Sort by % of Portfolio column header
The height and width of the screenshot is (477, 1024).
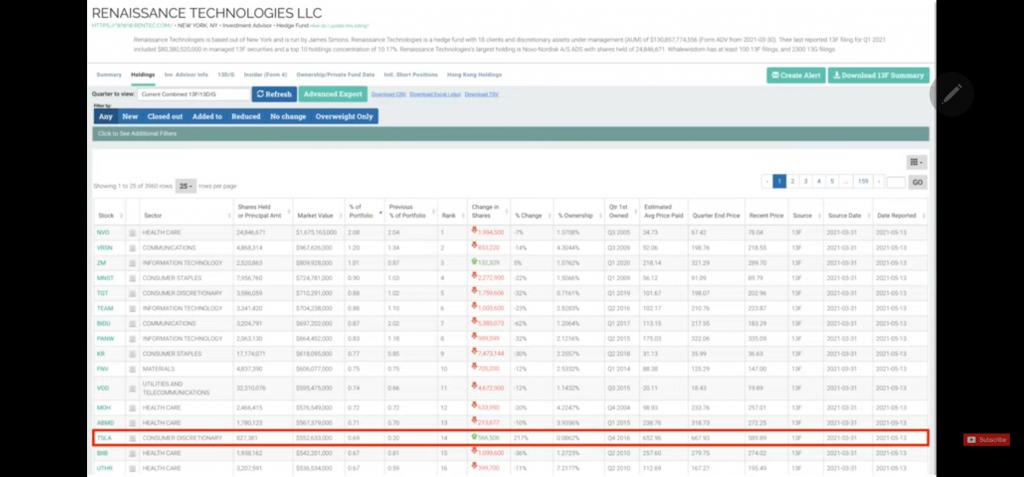[364, 211]
